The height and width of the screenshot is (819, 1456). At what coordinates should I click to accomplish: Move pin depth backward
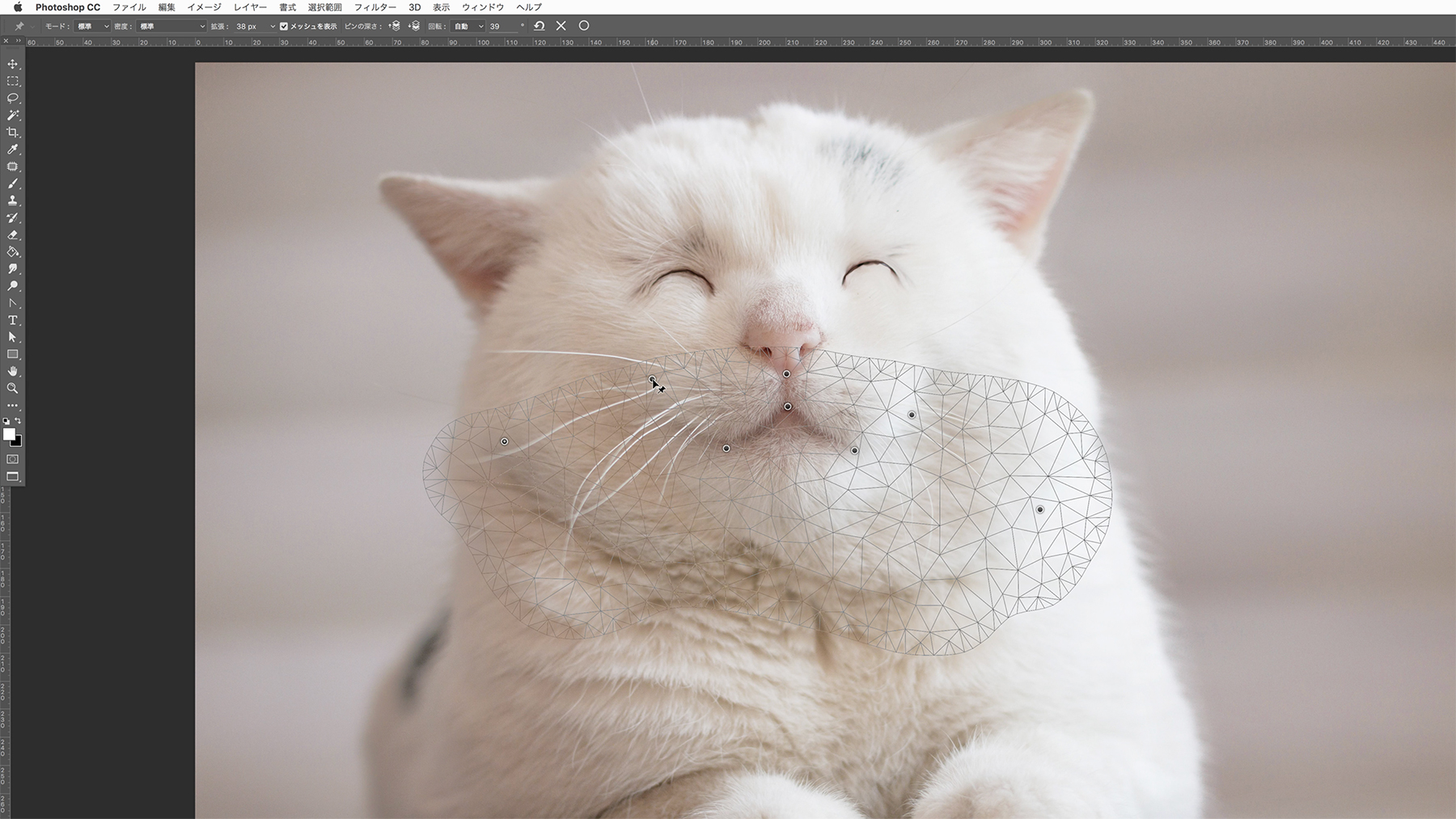[x=413, y=26]
